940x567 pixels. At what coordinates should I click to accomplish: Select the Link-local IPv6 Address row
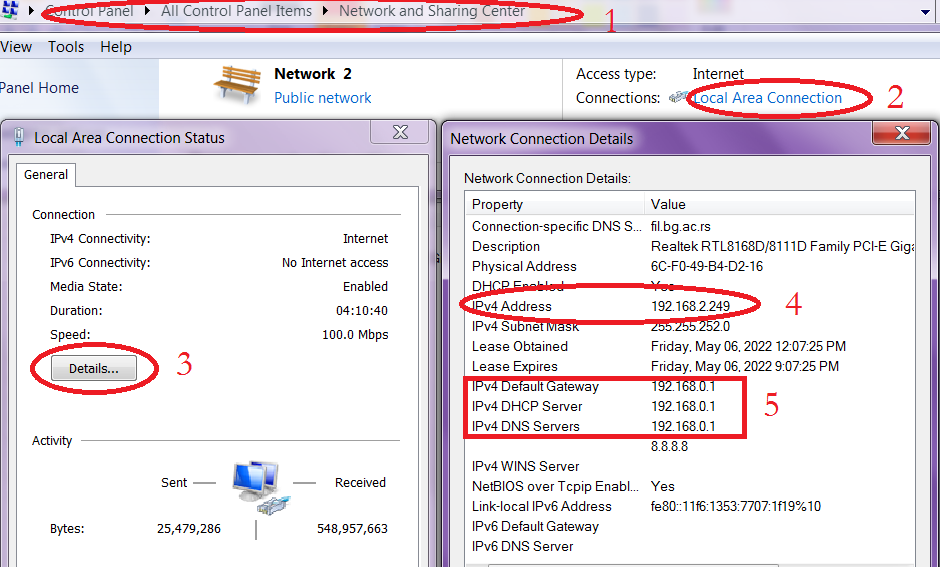(690, 506)
